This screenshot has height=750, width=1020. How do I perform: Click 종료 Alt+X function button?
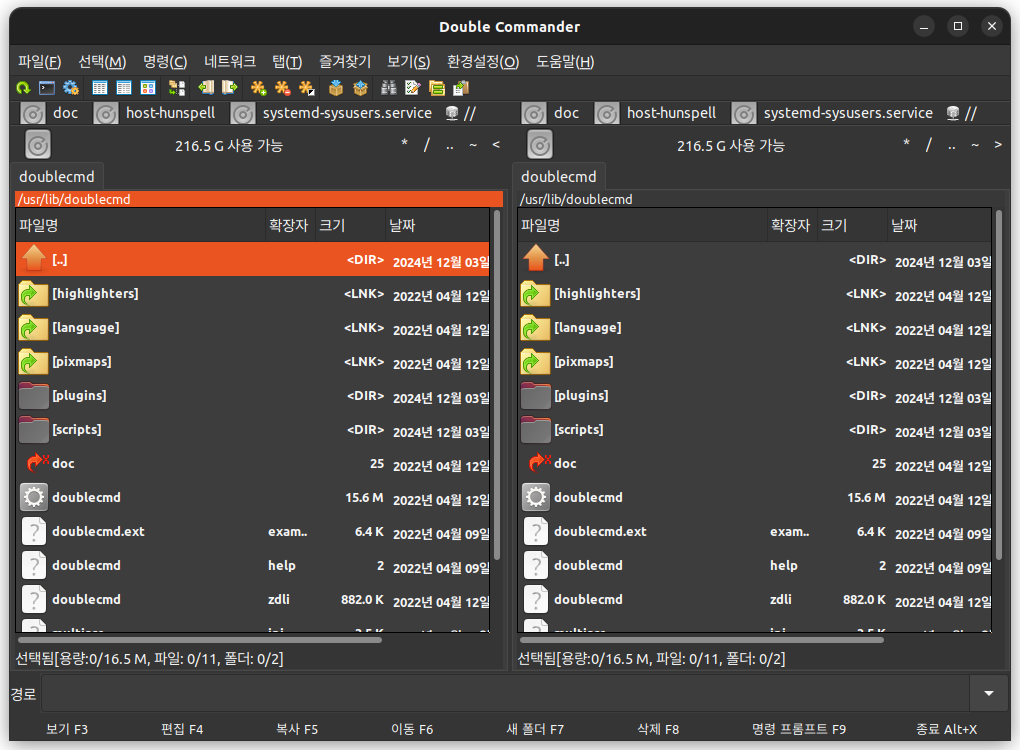pyautogui.click(x=946, y=729)
